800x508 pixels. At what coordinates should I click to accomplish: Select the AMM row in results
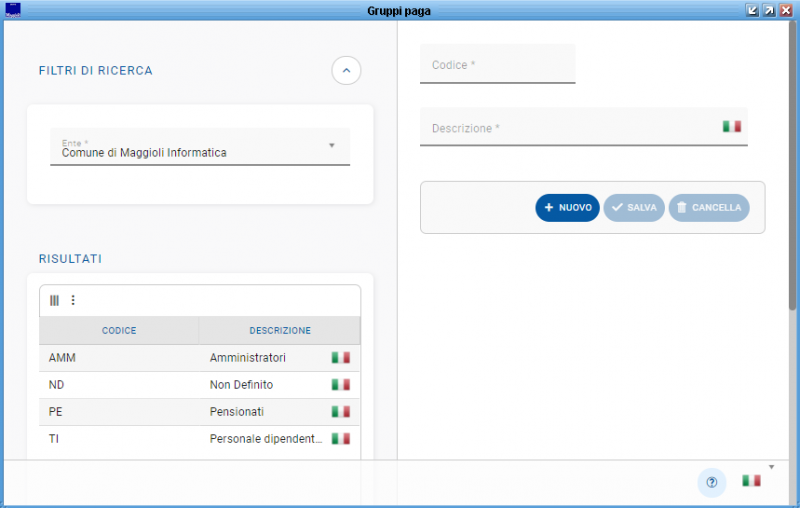62,357
